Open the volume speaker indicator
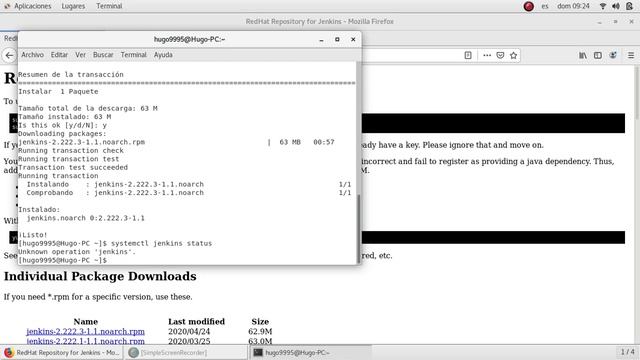 pyautogui.click(x=616, y=6)
